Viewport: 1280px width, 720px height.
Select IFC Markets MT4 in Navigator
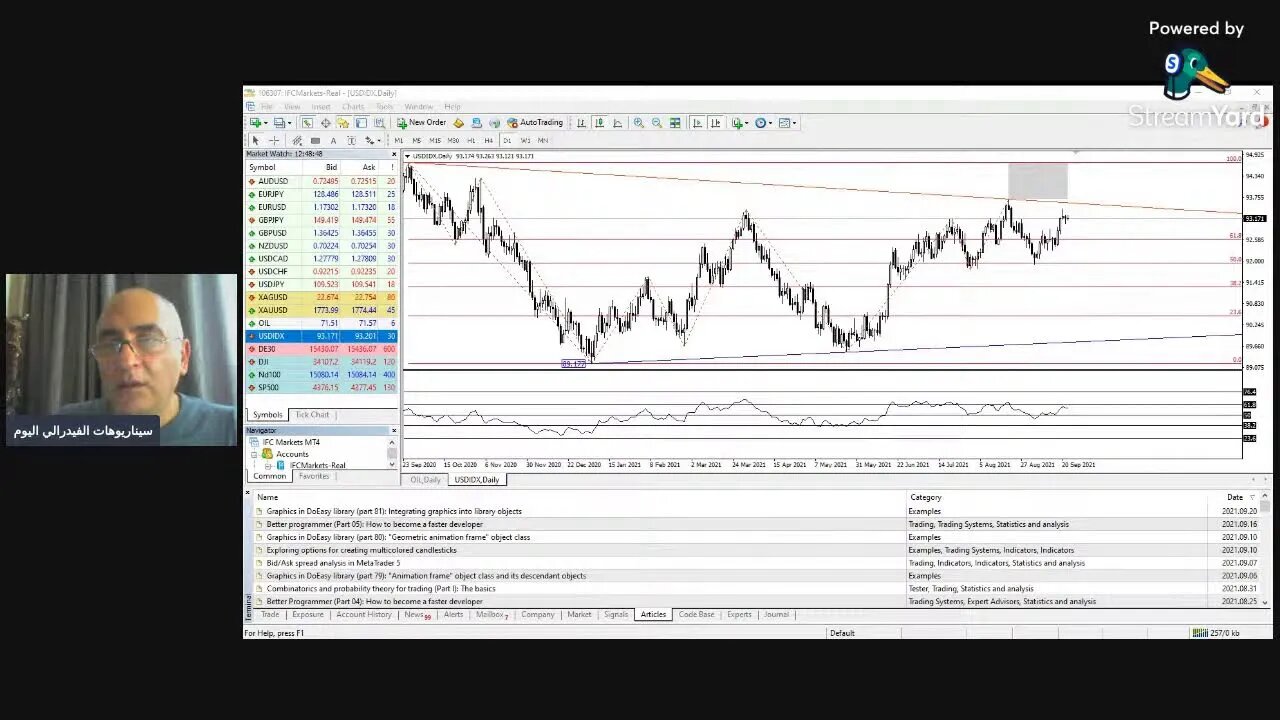tap(291, 442)
